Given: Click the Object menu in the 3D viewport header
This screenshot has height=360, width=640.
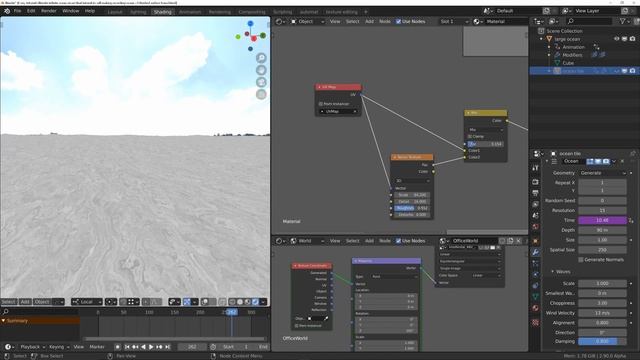Looking at the screenshot, I should (x=42, y=302).
